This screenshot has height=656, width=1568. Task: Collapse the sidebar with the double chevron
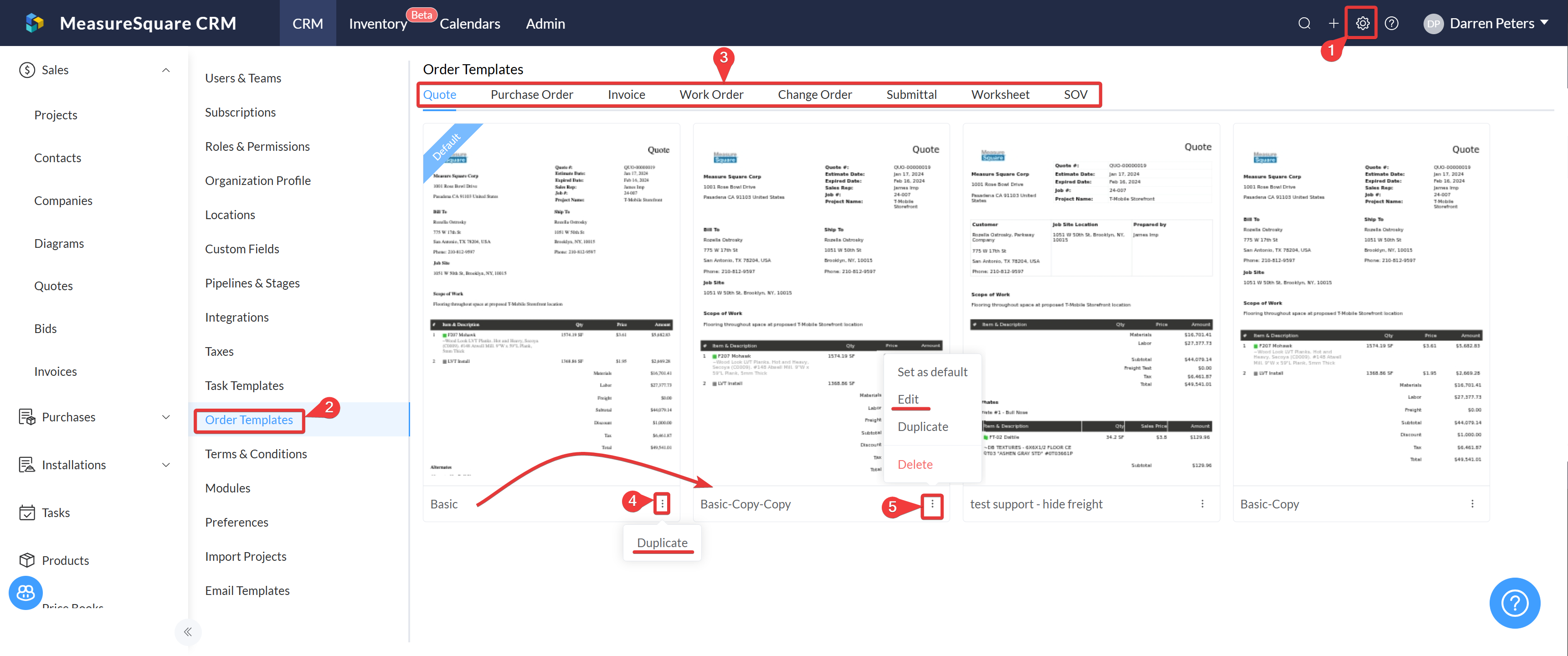[x=187, y=632]
